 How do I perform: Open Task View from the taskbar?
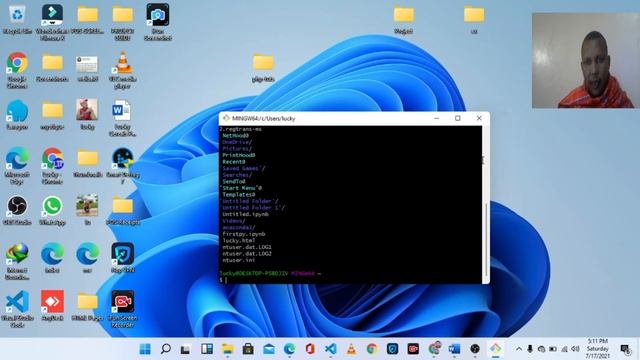point(186,349)
